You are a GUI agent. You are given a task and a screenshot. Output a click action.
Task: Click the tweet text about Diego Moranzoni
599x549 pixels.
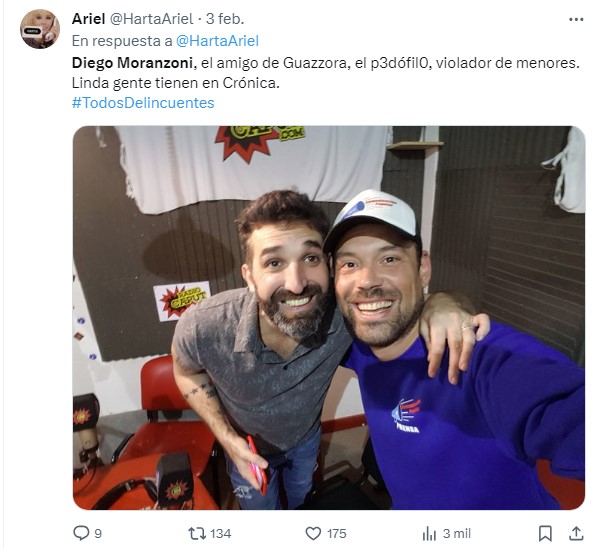326,73
